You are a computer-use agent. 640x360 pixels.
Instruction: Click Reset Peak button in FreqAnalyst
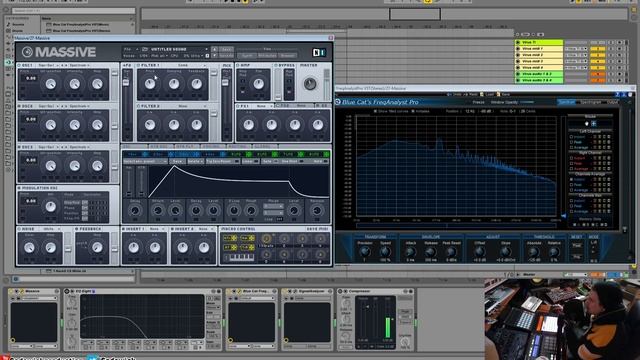[x=577, y=246]
